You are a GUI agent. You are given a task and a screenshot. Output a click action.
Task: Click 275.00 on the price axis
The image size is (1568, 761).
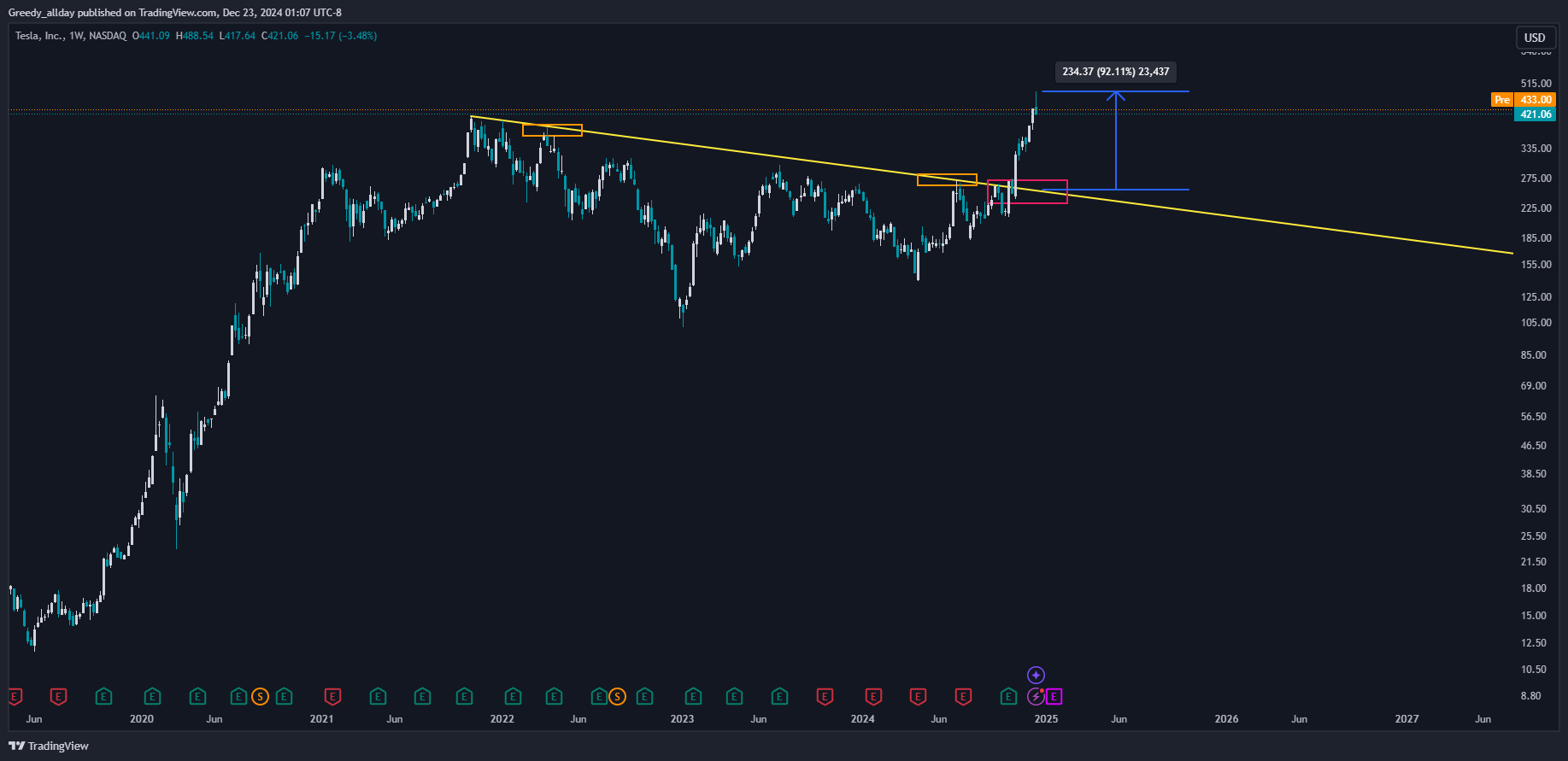point(1536,179)
